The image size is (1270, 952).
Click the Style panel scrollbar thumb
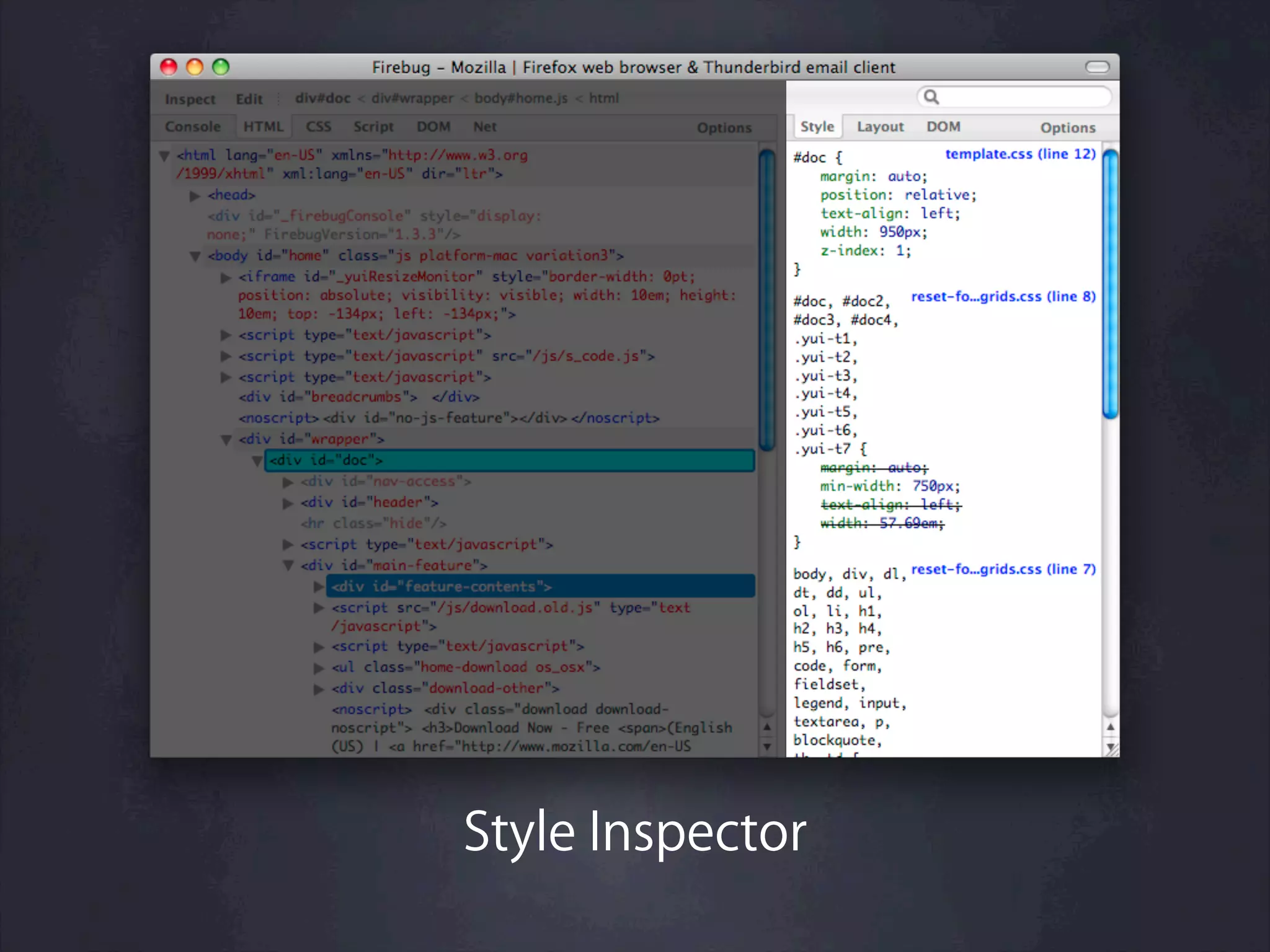tap(1110, 284)
